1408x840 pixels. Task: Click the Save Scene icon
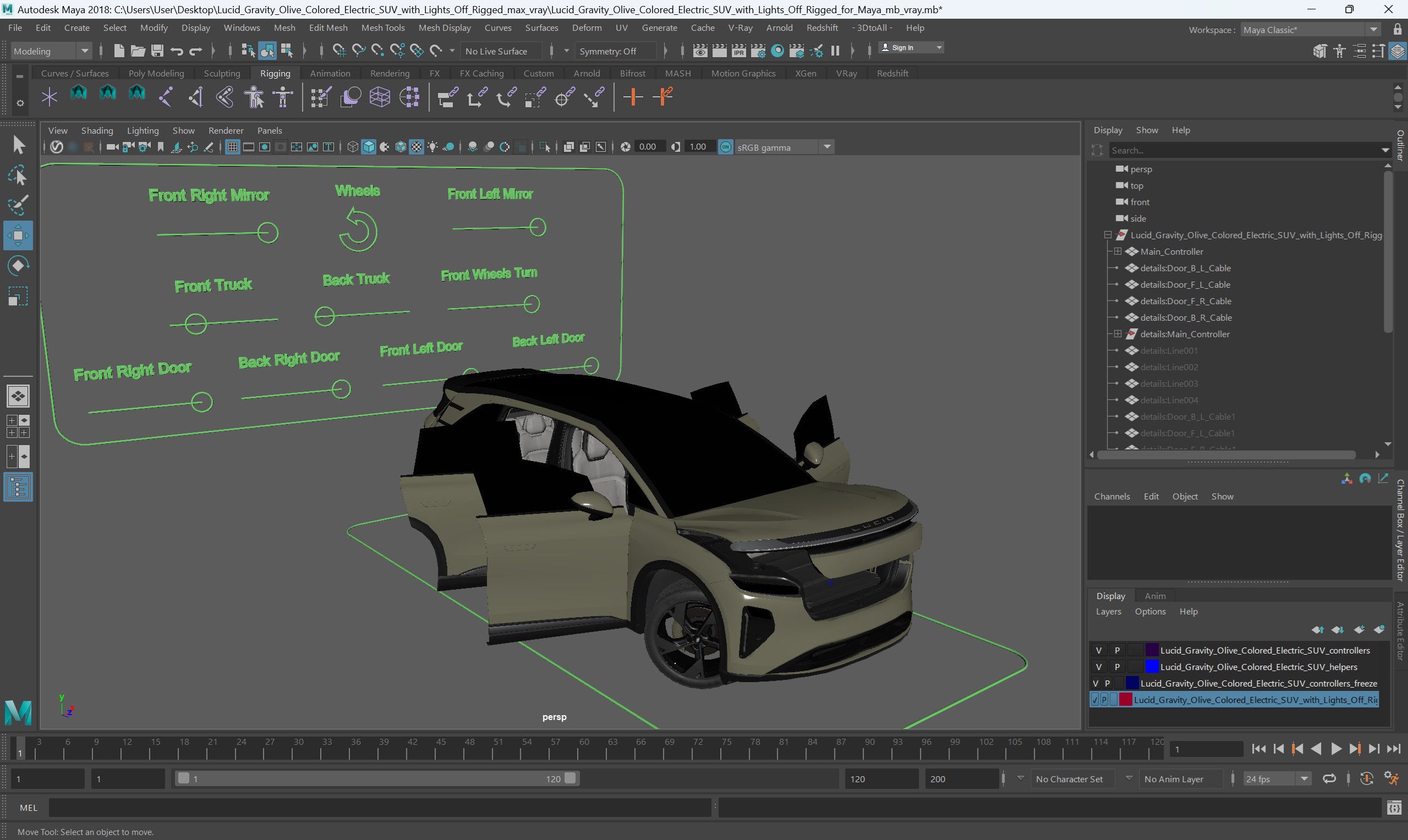point(157,51)
